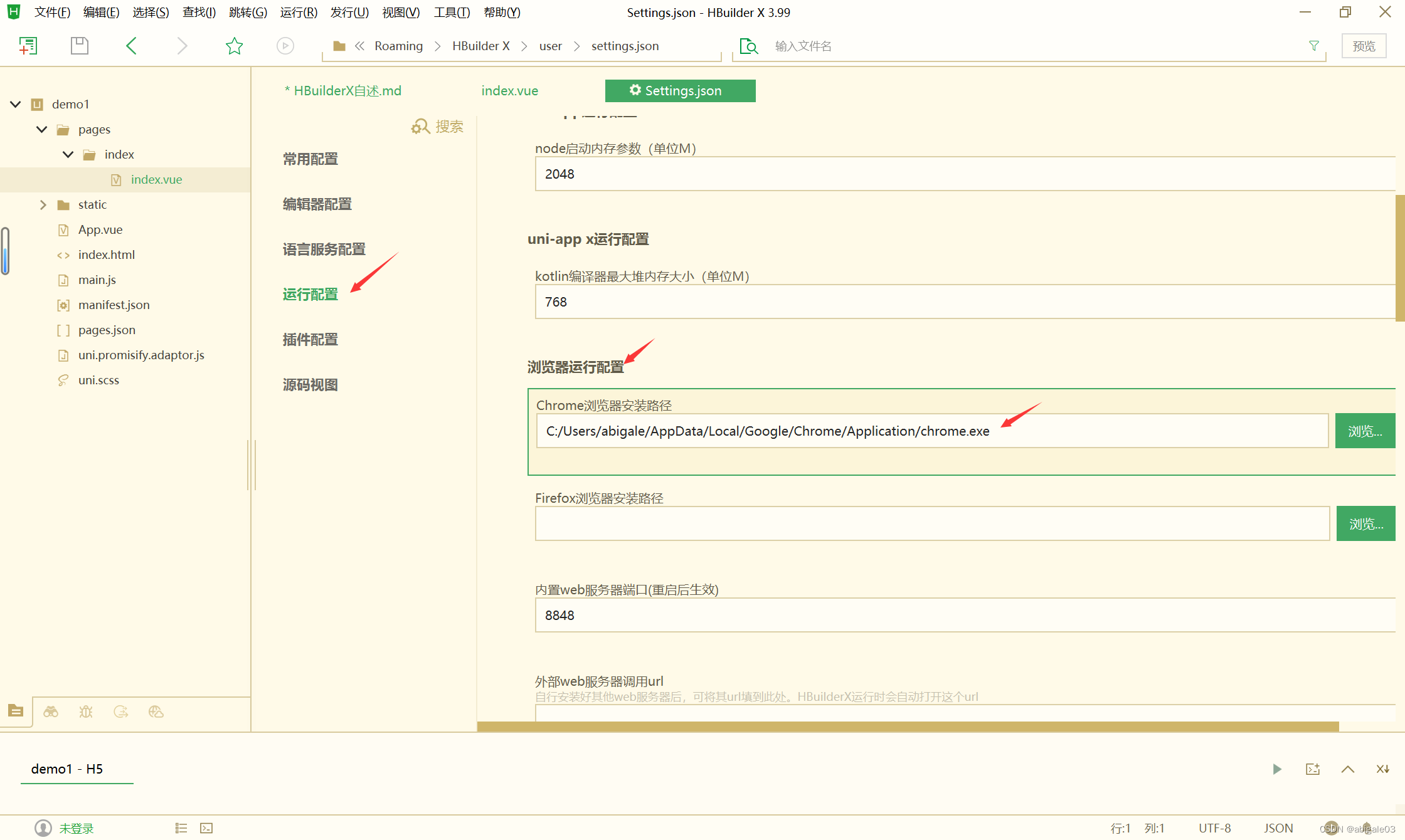The height and width of the screenshot is (840, 1405).
Task: Click web server port field showing 8848
Action: (965, 615)
